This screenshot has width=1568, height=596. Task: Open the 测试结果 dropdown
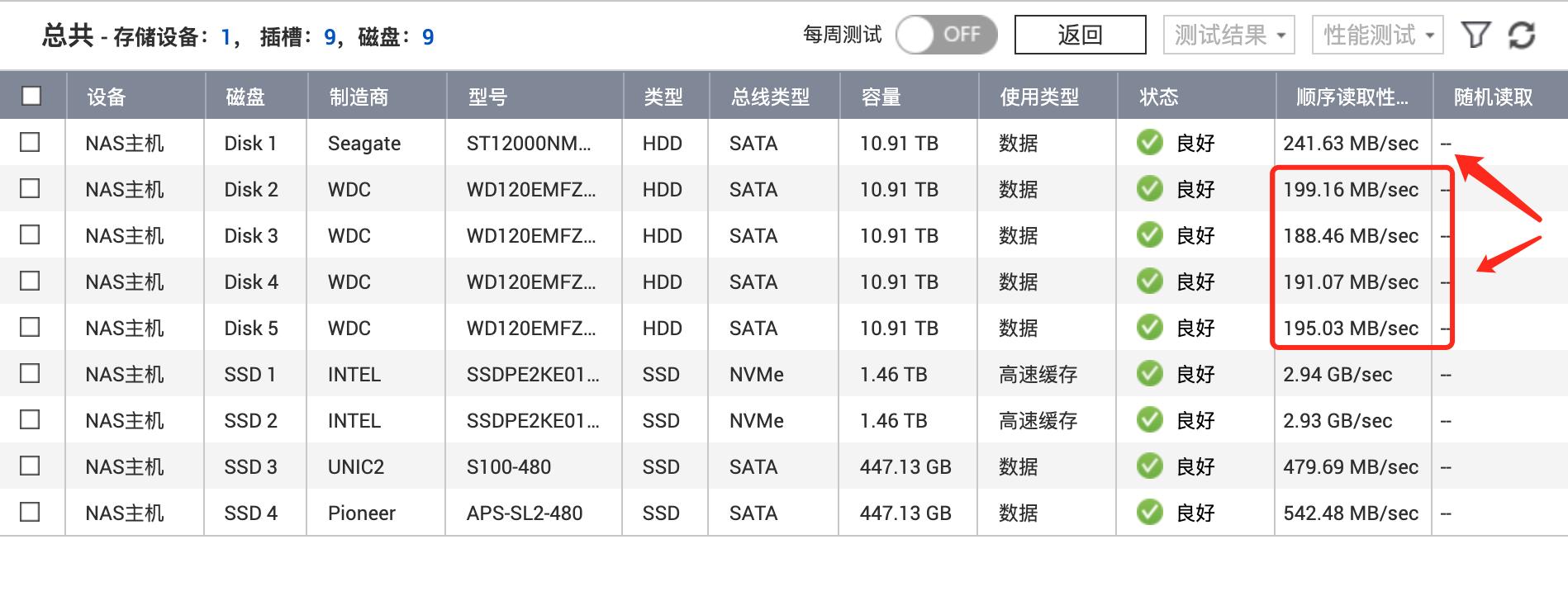click(1228, 35)
